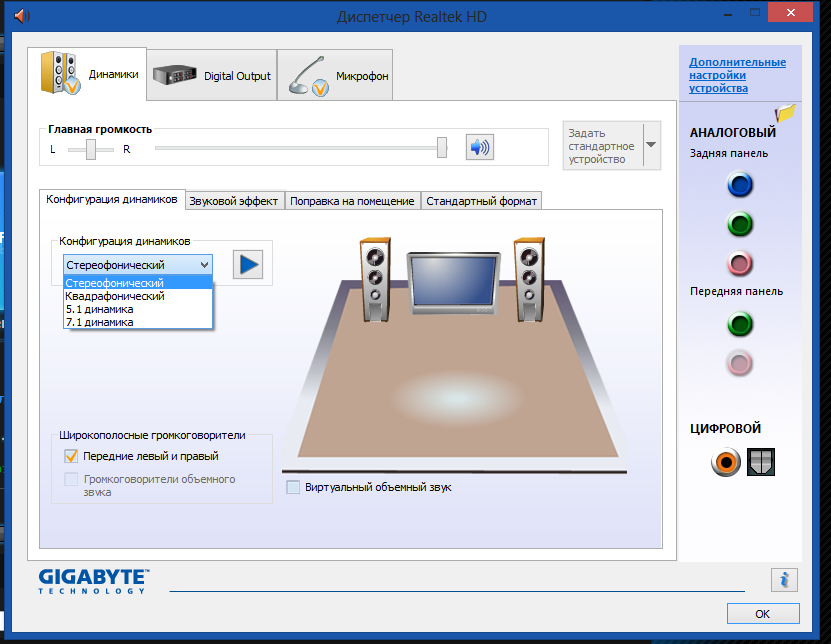Click the speaker icon in the title bar
Screen dimensions: 831x644
click(22, 16)
